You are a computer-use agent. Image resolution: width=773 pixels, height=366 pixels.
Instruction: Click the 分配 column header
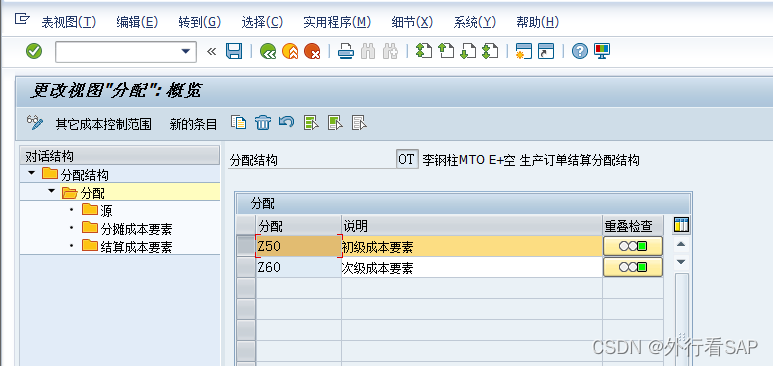299,225
